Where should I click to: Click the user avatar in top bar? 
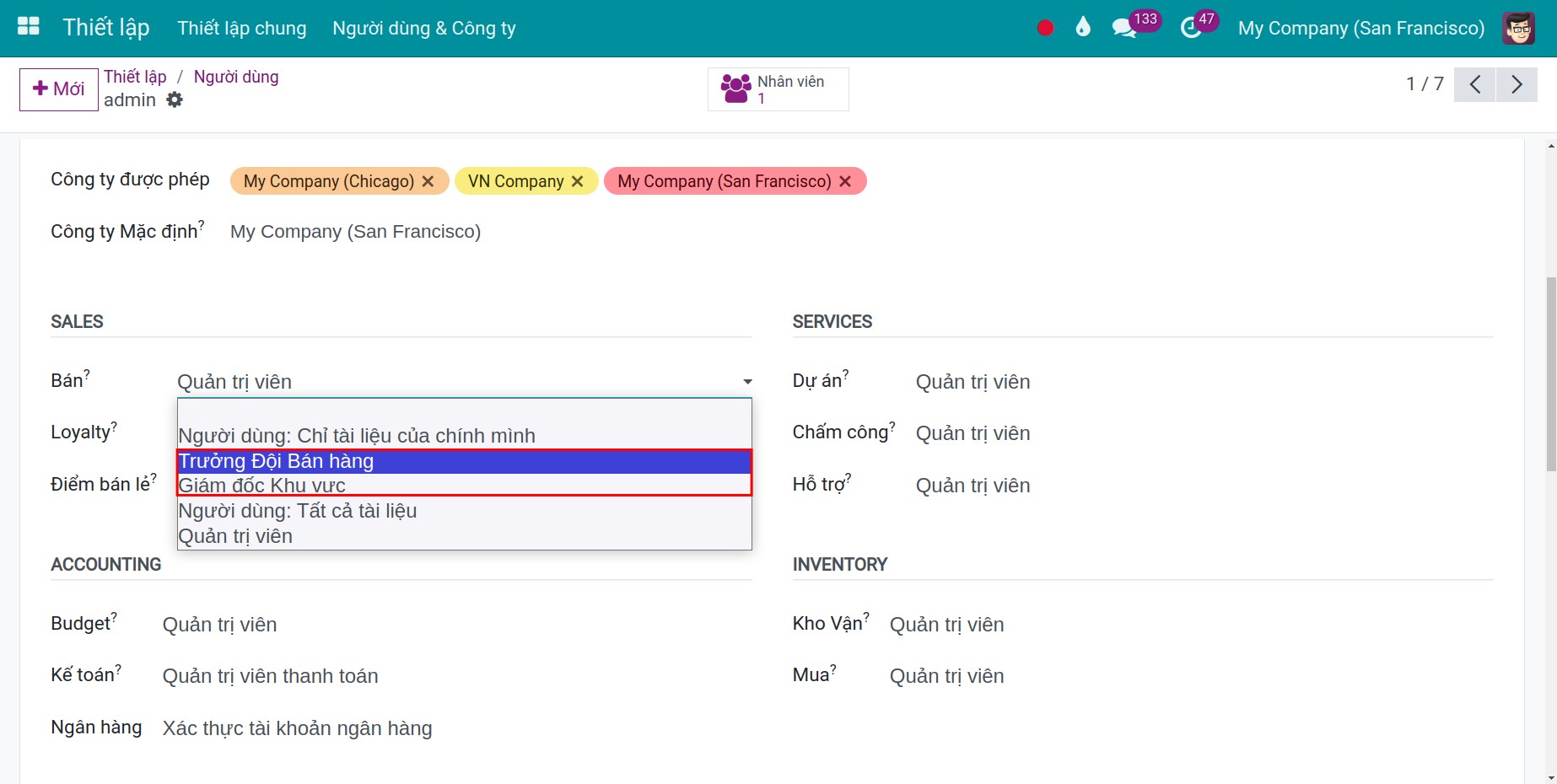tap(1518, 28)
